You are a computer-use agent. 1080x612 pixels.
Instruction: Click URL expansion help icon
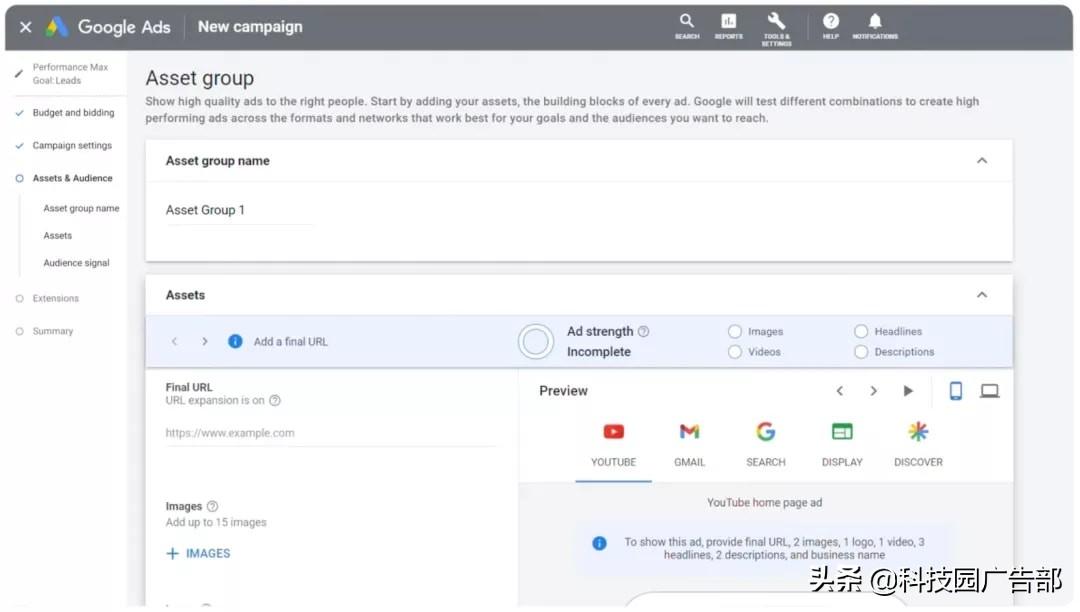tap(275, 401)
